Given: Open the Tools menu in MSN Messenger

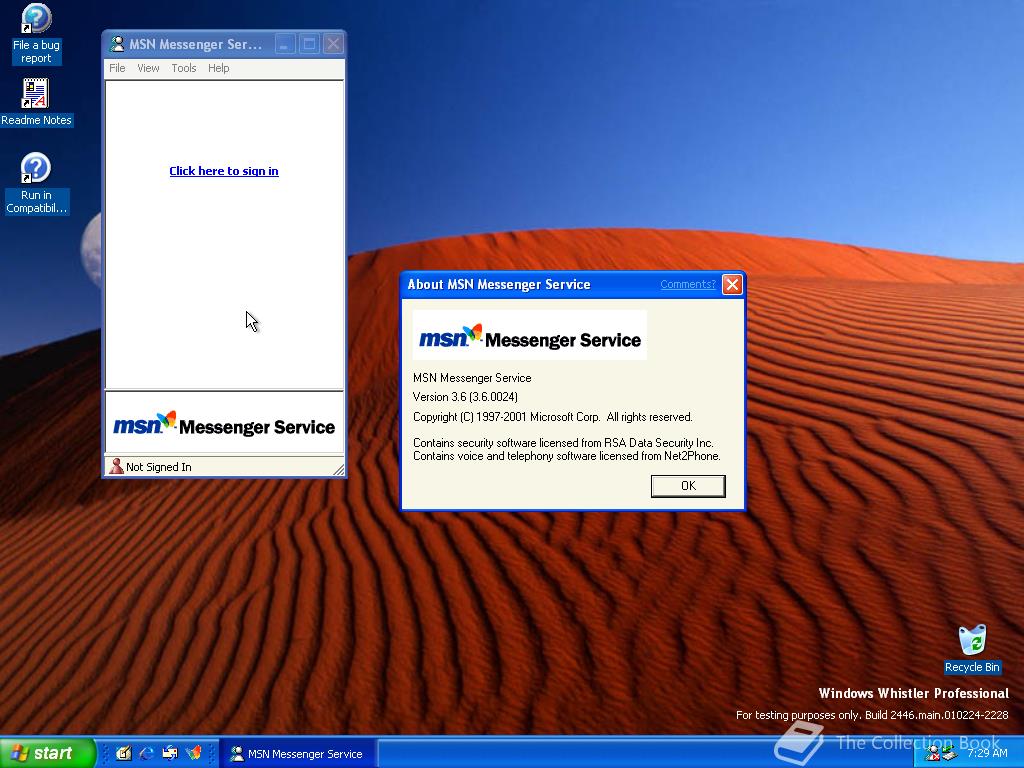Looking at the screenshot, I should click(184, 68).
